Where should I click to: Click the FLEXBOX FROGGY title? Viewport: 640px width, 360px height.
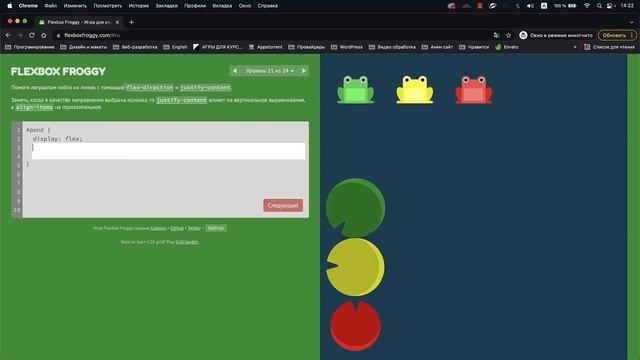coord(58,71)
